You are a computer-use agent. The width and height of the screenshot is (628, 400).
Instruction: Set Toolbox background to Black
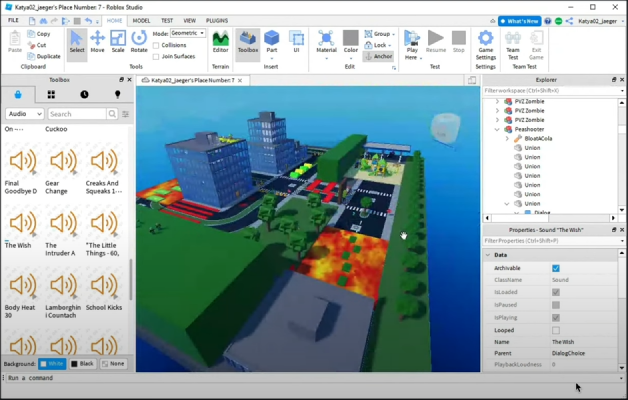coord(82,364)
